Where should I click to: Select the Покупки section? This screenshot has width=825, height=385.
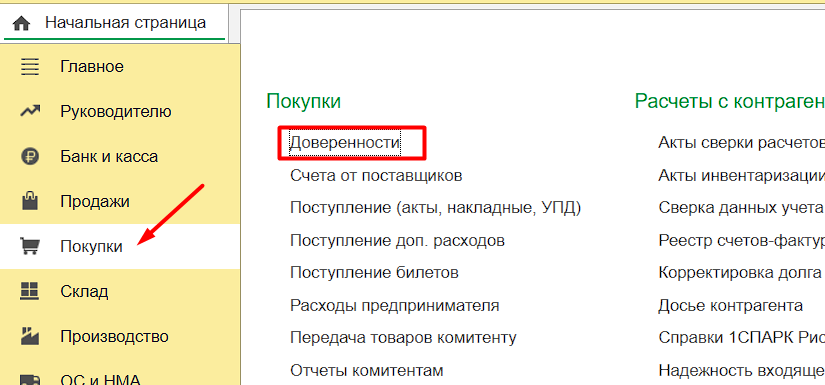(92, 246)
